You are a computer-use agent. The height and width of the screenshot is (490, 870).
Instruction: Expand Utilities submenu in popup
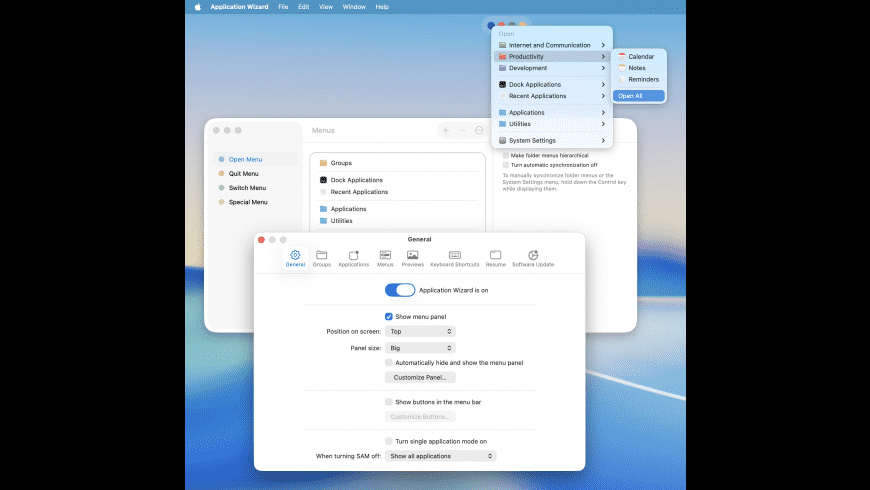[552, 124]
